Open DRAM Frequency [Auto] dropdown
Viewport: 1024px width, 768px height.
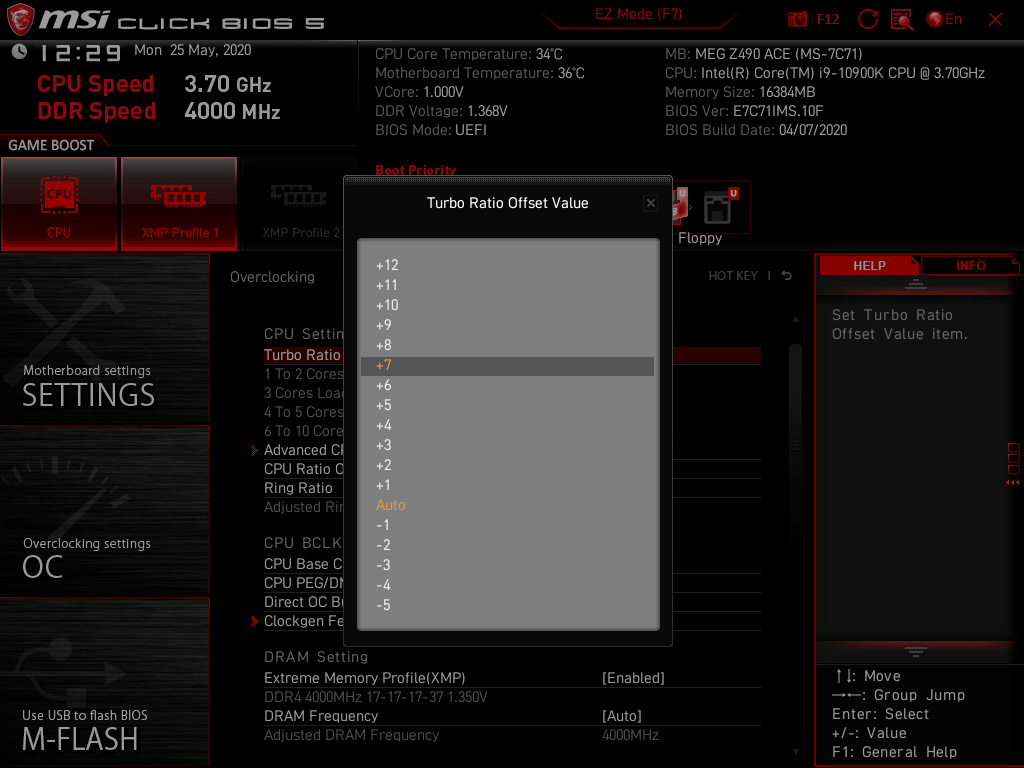point(622,716)
